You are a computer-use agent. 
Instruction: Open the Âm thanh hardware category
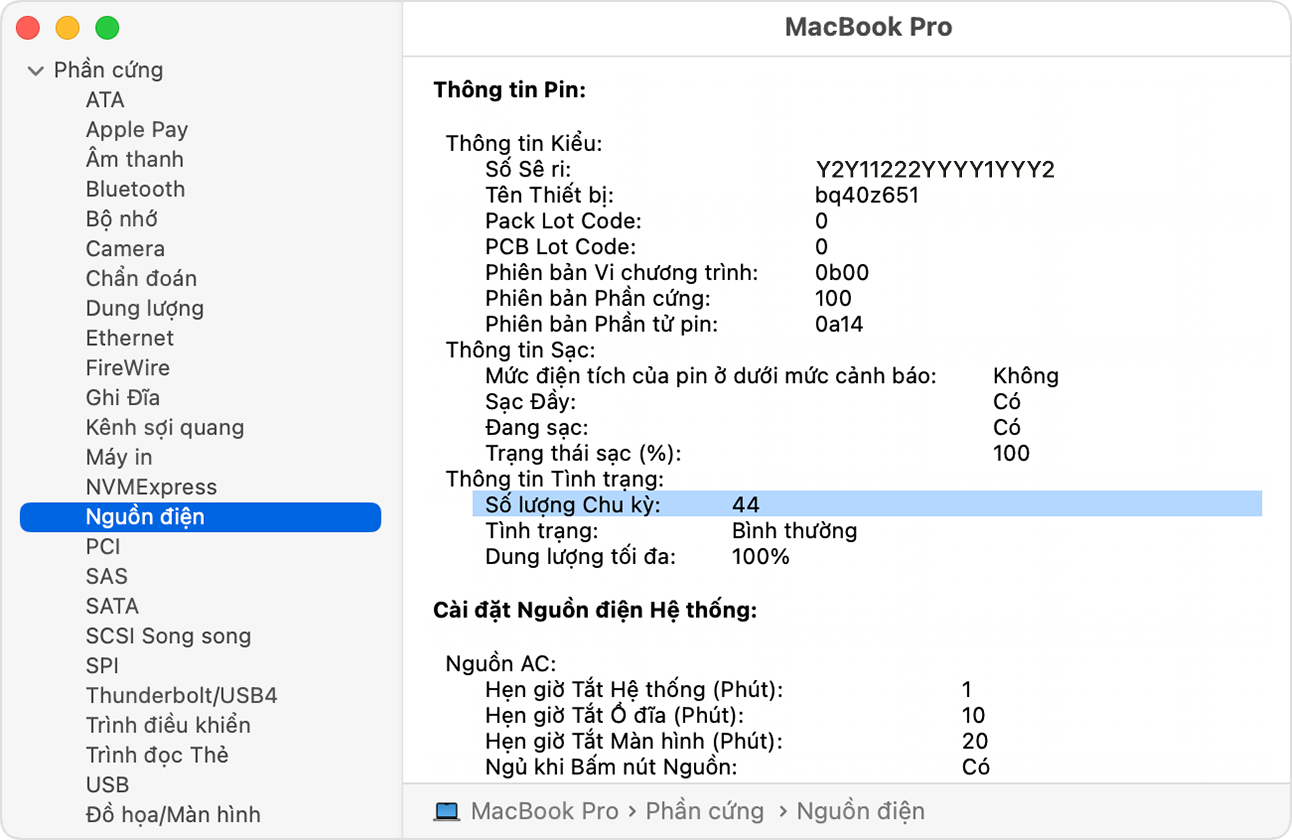[135, 159]
